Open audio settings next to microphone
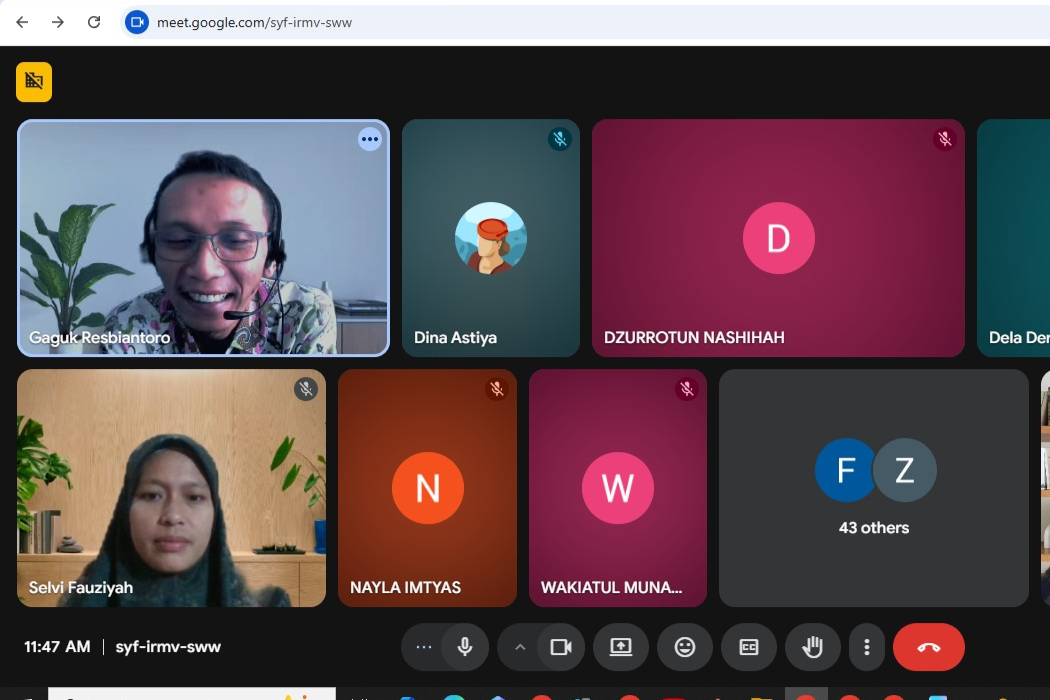The image size is (1050, 700). (424, 647)
